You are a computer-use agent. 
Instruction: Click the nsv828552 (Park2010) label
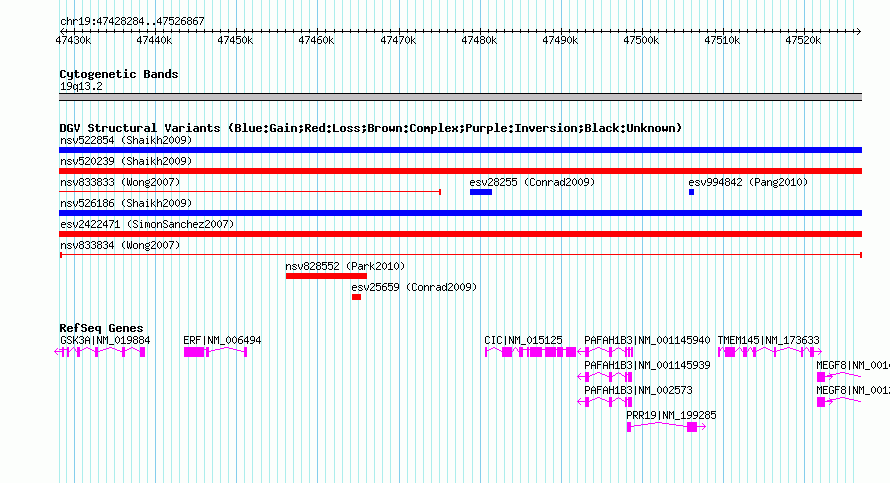click(x=345, y=266)
